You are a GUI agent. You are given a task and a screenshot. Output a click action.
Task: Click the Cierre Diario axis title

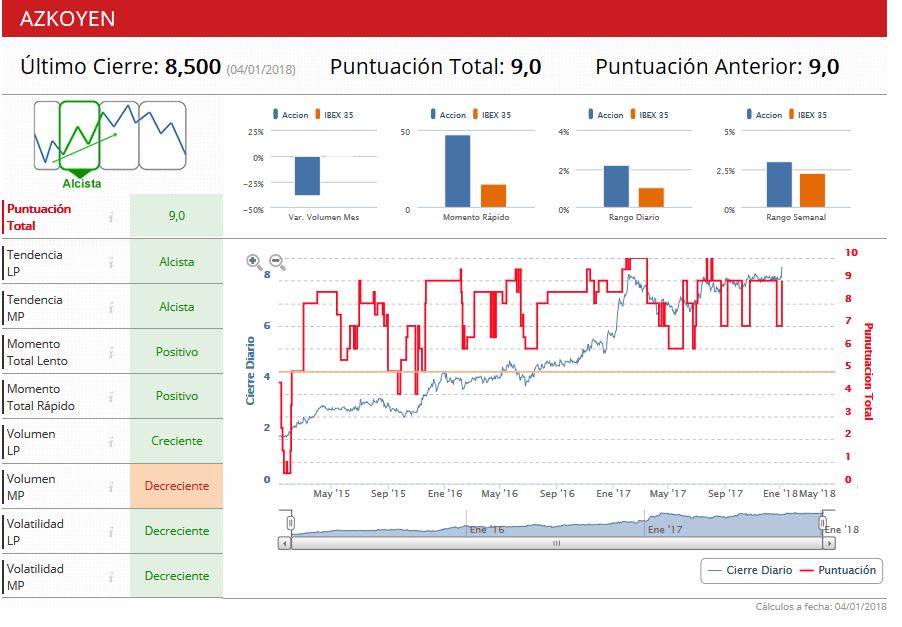coord(250,371)
